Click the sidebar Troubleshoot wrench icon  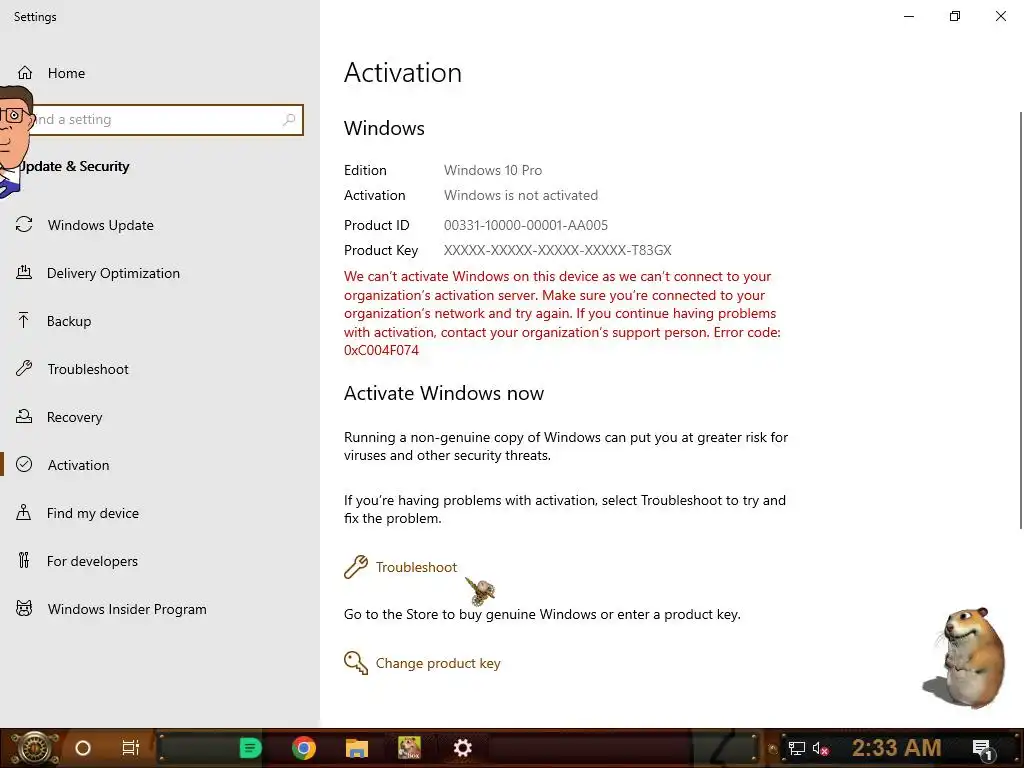click(24, 368)
